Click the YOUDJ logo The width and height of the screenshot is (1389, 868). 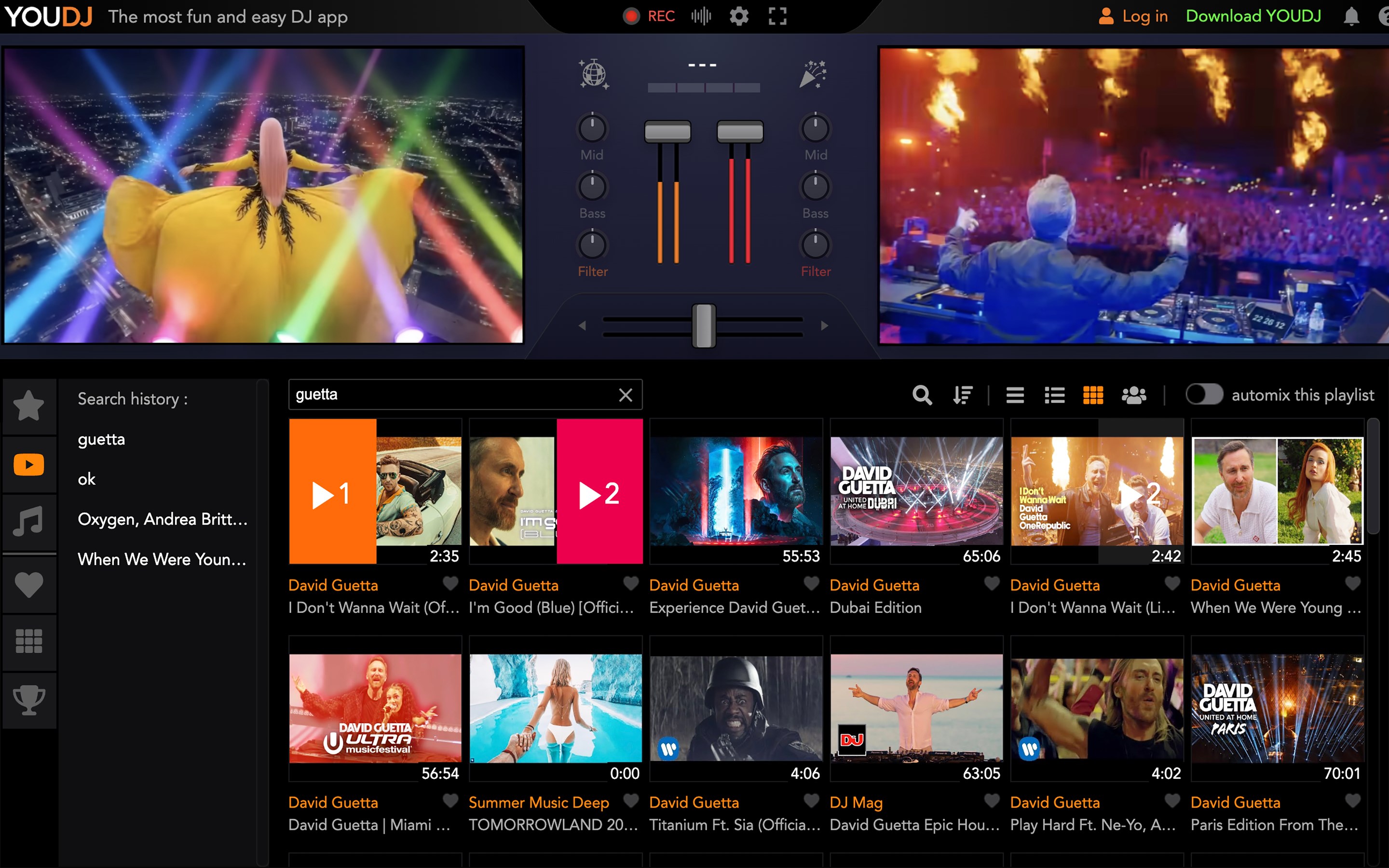click(48, 17)
